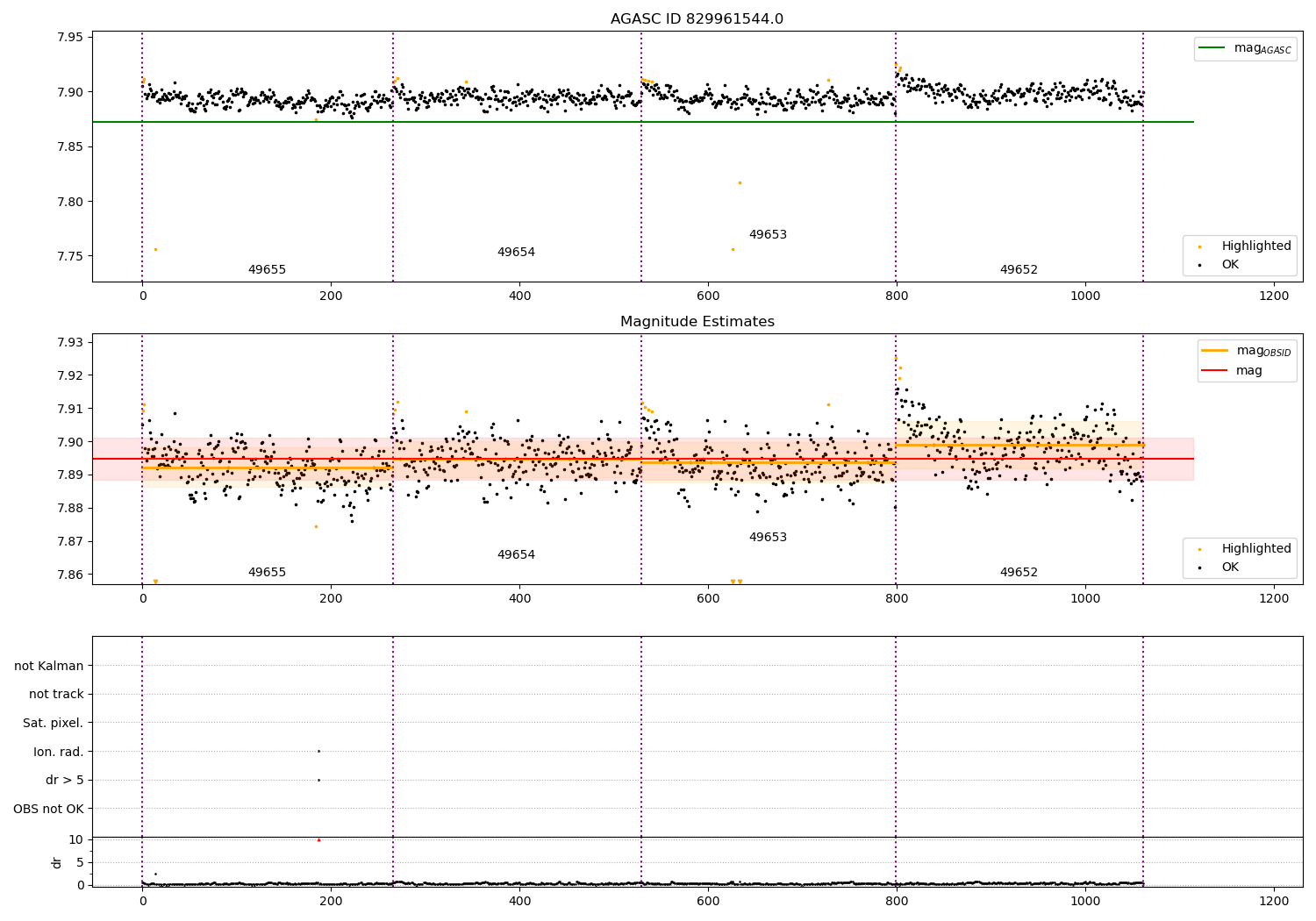Click the 10 tick label on dr axis
Image resolution: width=1316 pixels, height=921 pixels.
(x=76, y=839)
